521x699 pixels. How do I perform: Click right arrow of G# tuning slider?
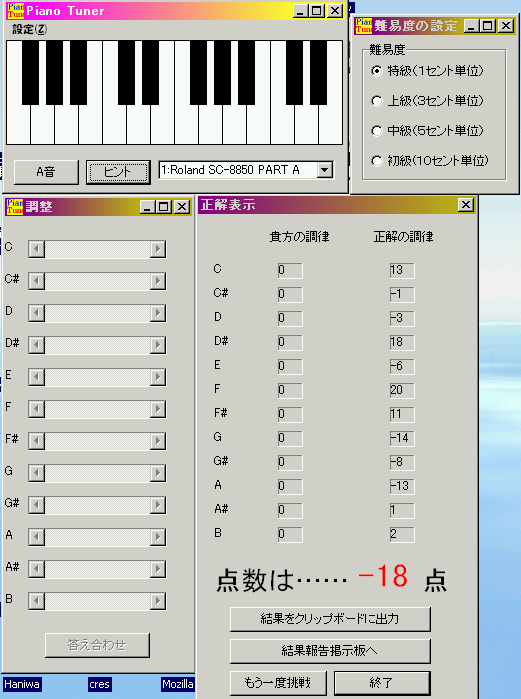point(158,505)
